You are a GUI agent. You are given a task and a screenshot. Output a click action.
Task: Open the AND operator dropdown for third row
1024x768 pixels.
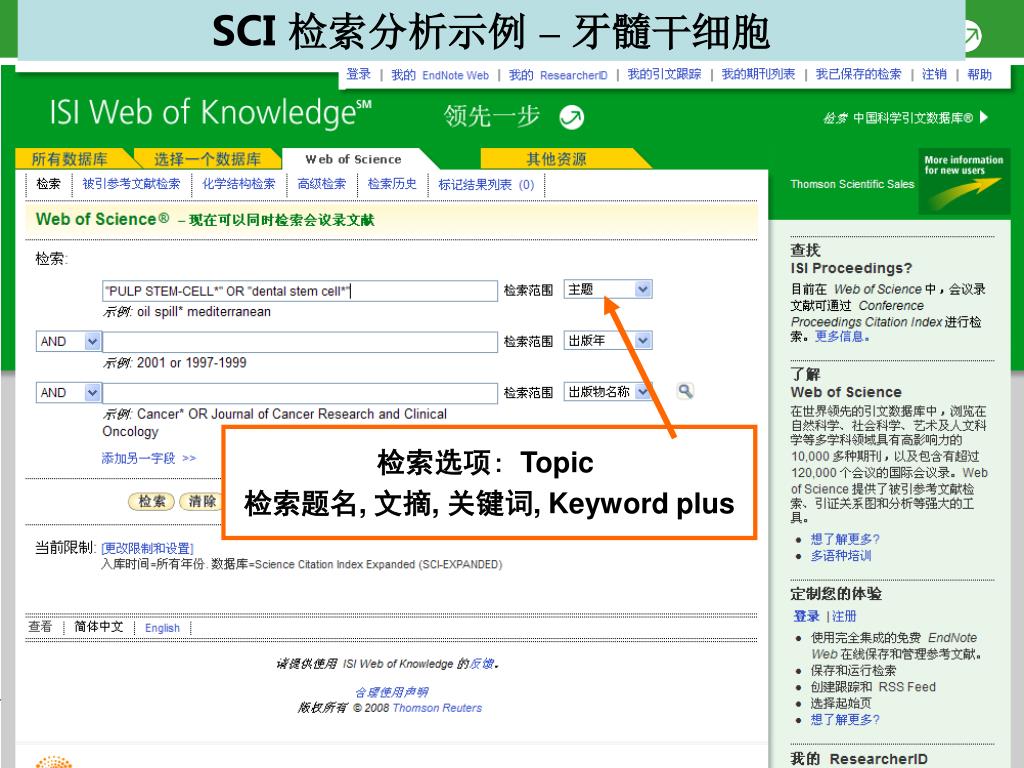pos(69,392)
